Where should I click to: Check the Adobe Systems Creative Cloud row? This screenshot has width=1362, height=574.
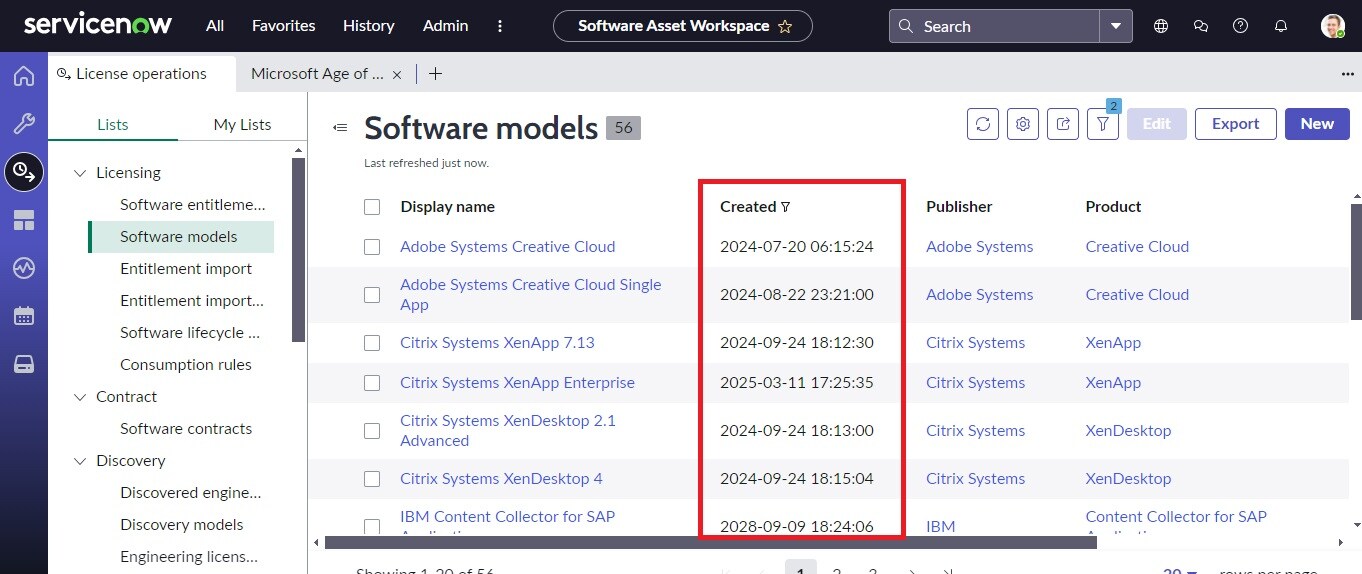coord(372,247)
